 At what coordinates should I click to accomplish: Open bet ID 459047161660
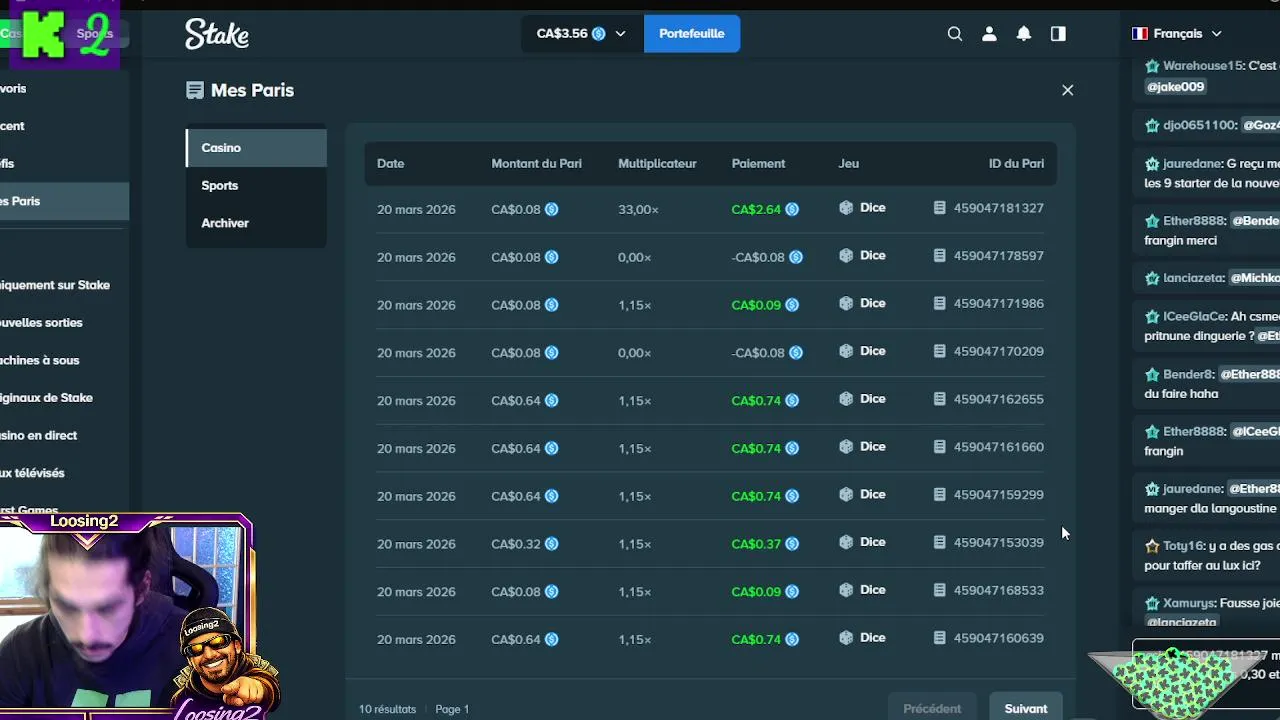coord(989,447)
